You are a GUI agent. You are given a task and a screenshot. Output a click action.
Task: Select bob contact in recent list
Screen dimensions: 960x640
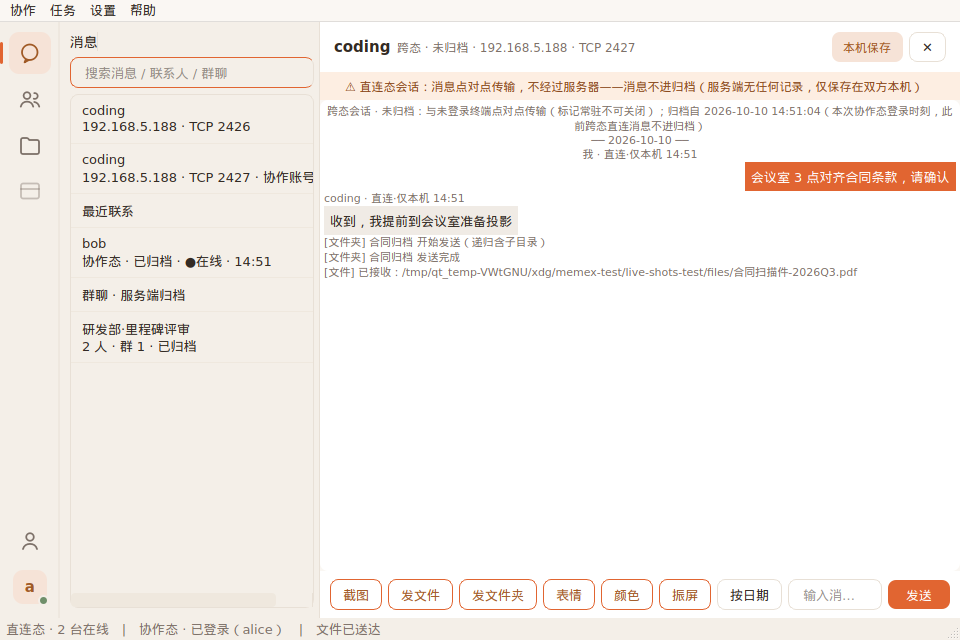pyautogui.click(x=192, y=252)
